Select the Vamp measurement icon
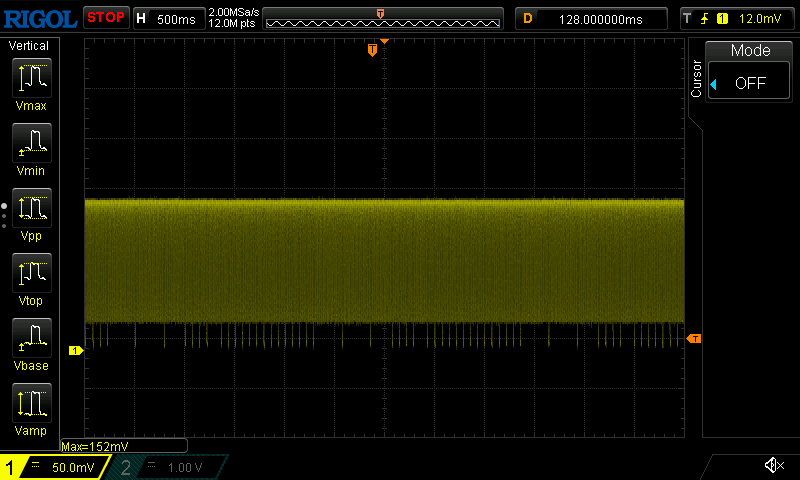Viewport: 800px width, 480px height. [x=32, y=402]
